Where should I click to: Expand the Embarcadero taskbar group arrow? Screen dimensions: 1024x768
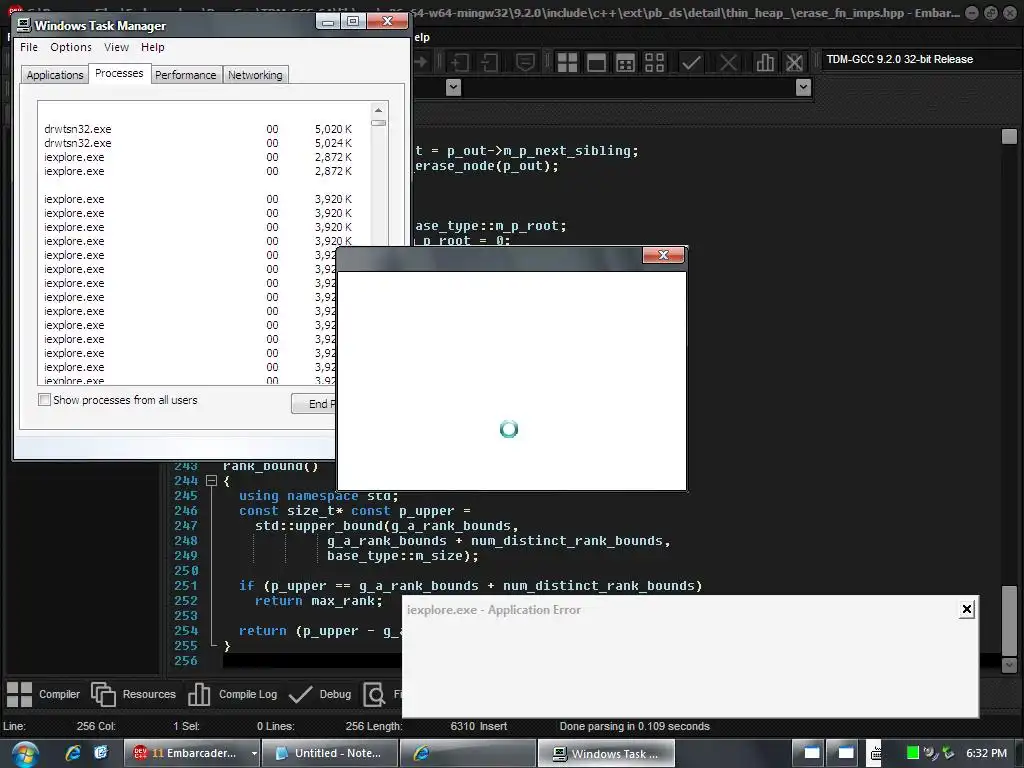(254, 754)
